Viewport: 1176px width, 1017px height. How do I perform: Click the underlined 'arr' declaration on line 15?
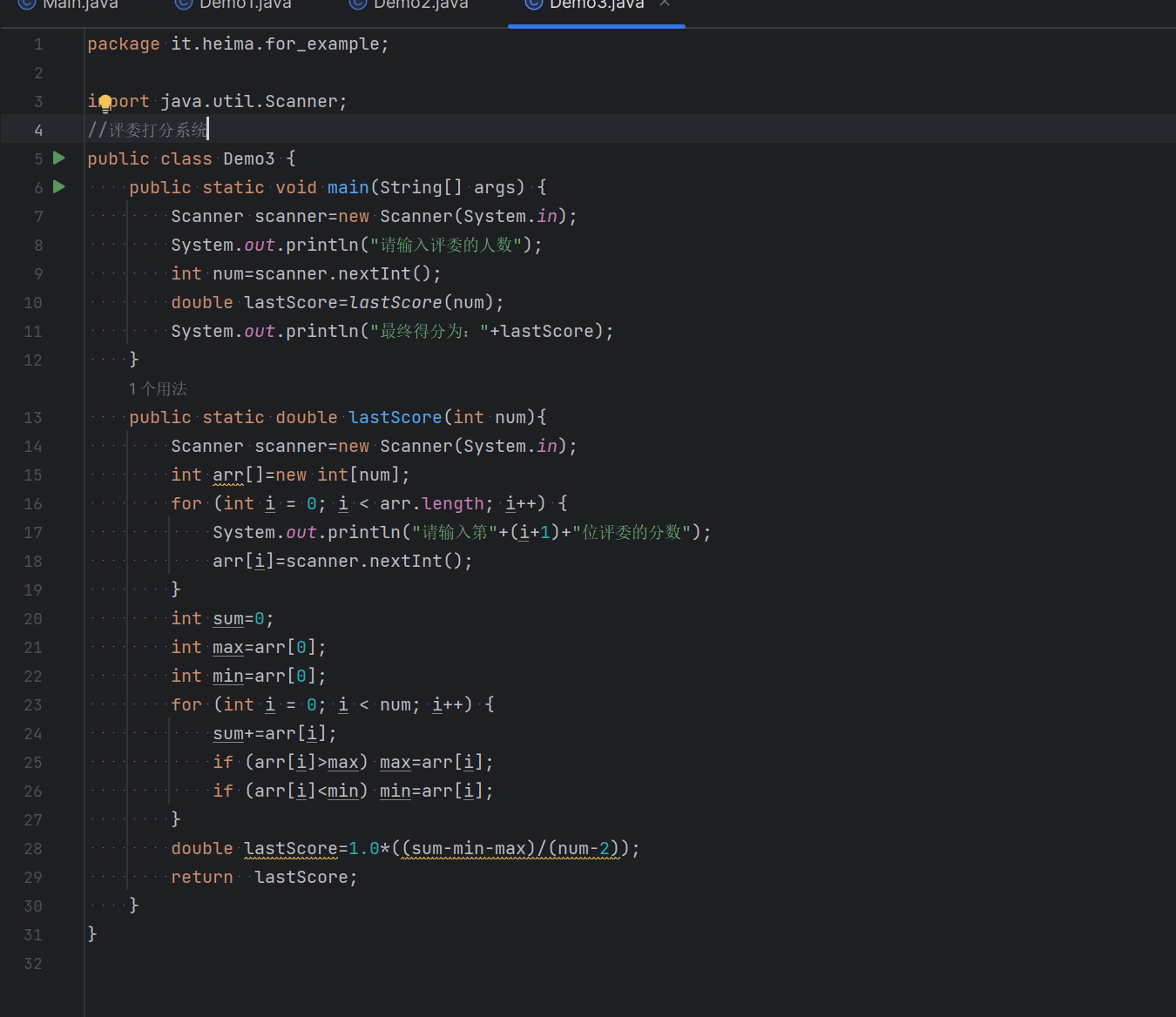pyautogui.click(x=228, y=475)
